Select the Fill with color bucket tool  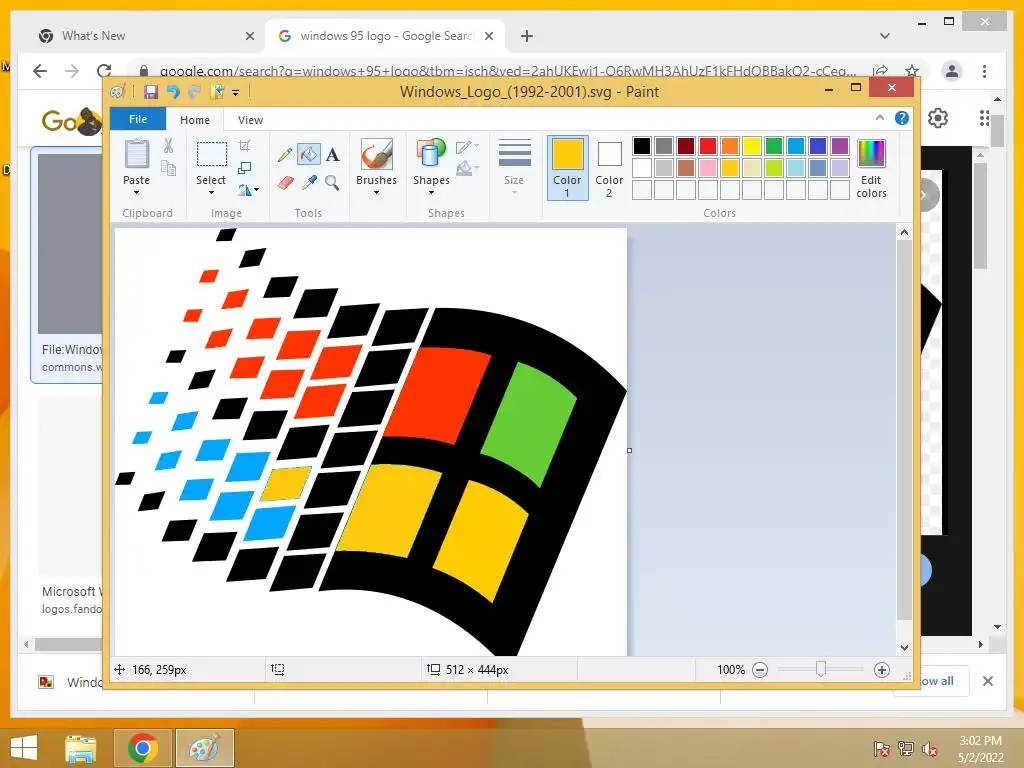(309, 155)
